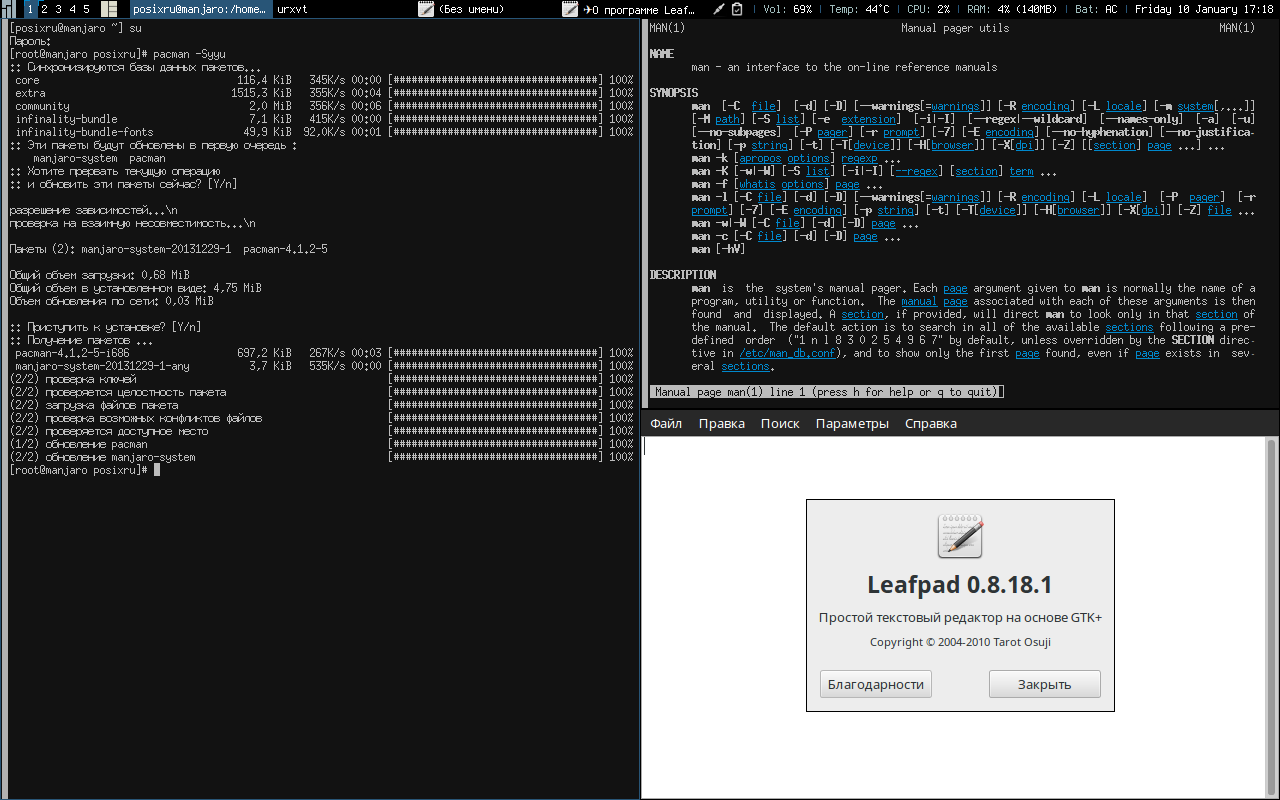Focus the urxvt task in top bar
1280x800 pixels.
tap(343, 9)
